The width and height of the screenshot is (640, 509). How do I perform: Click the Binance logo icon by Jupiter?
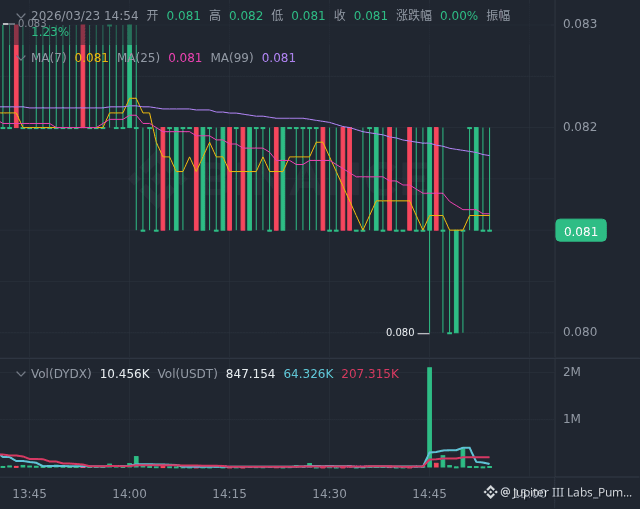coord(490,492)
